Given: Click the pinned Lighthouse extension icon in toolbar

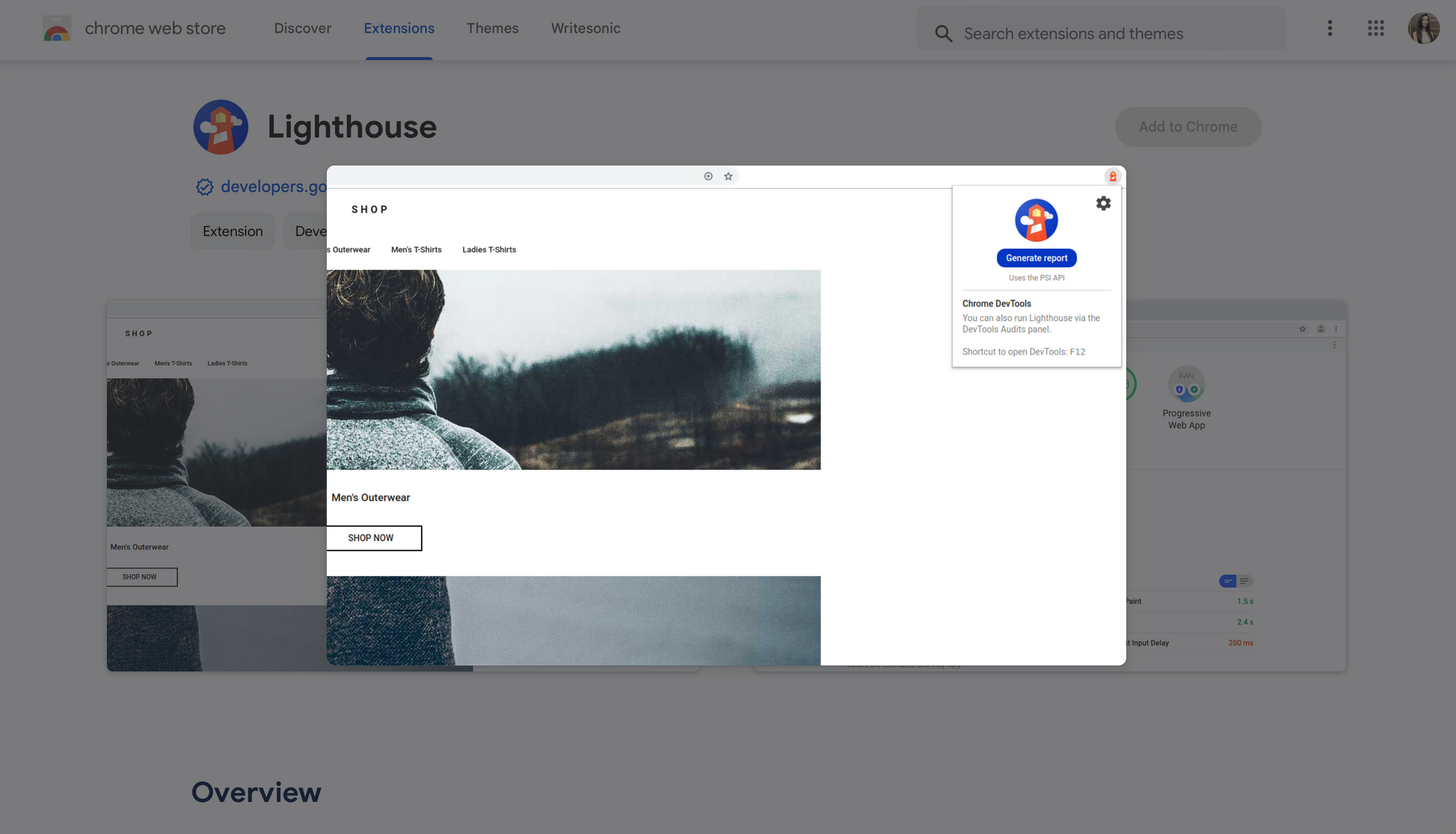Looking at the screenshot, I should [1112, 176].
